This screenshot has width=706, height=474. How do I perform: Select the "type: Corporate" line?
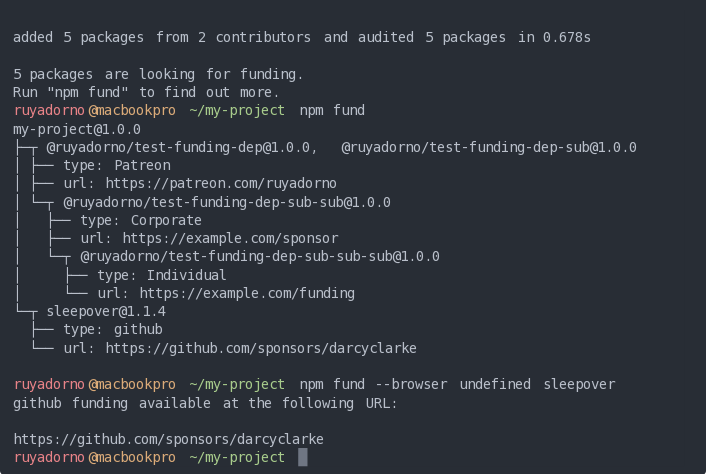point(141,220)
